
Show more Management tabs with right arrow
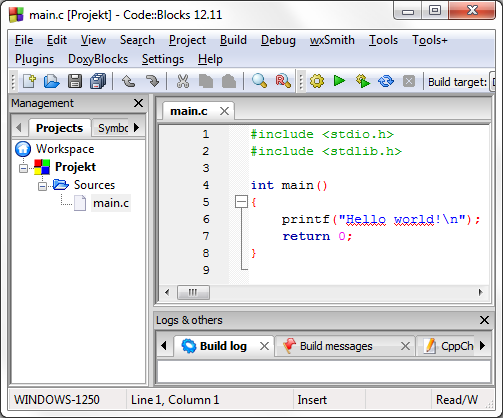click(136, 127)
